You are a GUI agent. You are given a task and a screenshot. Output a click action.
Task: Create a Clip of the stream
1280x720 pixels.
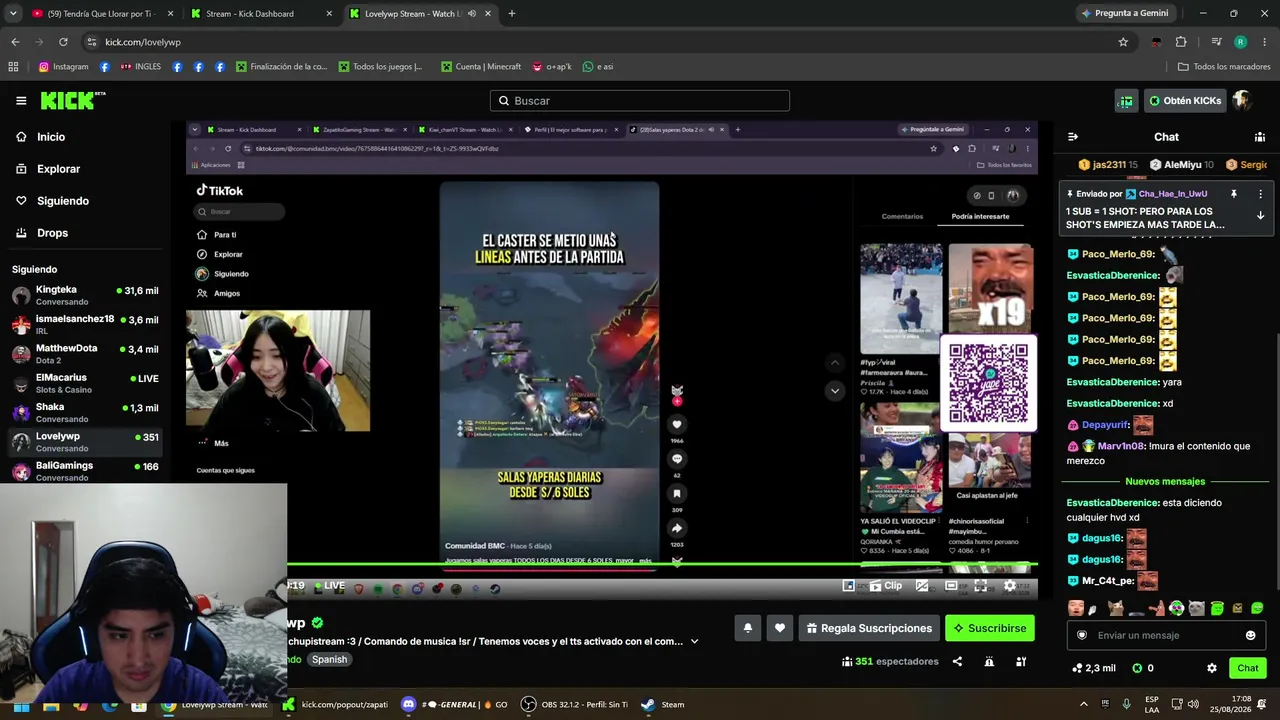(x=886, y=586)
